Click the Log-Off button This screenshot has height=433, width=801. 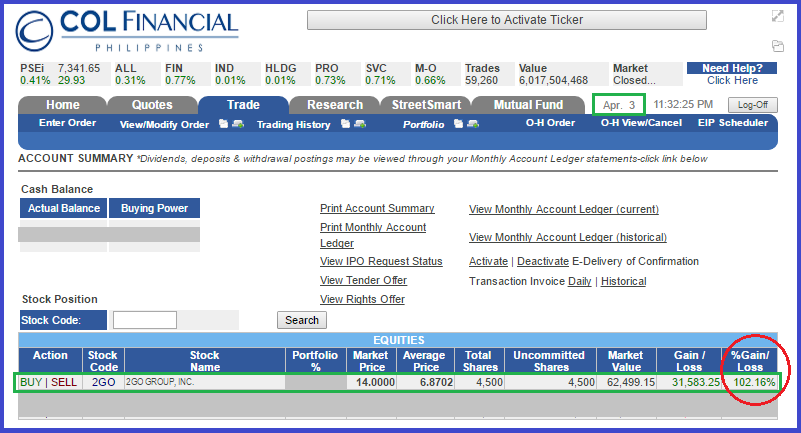coord(752,105)
